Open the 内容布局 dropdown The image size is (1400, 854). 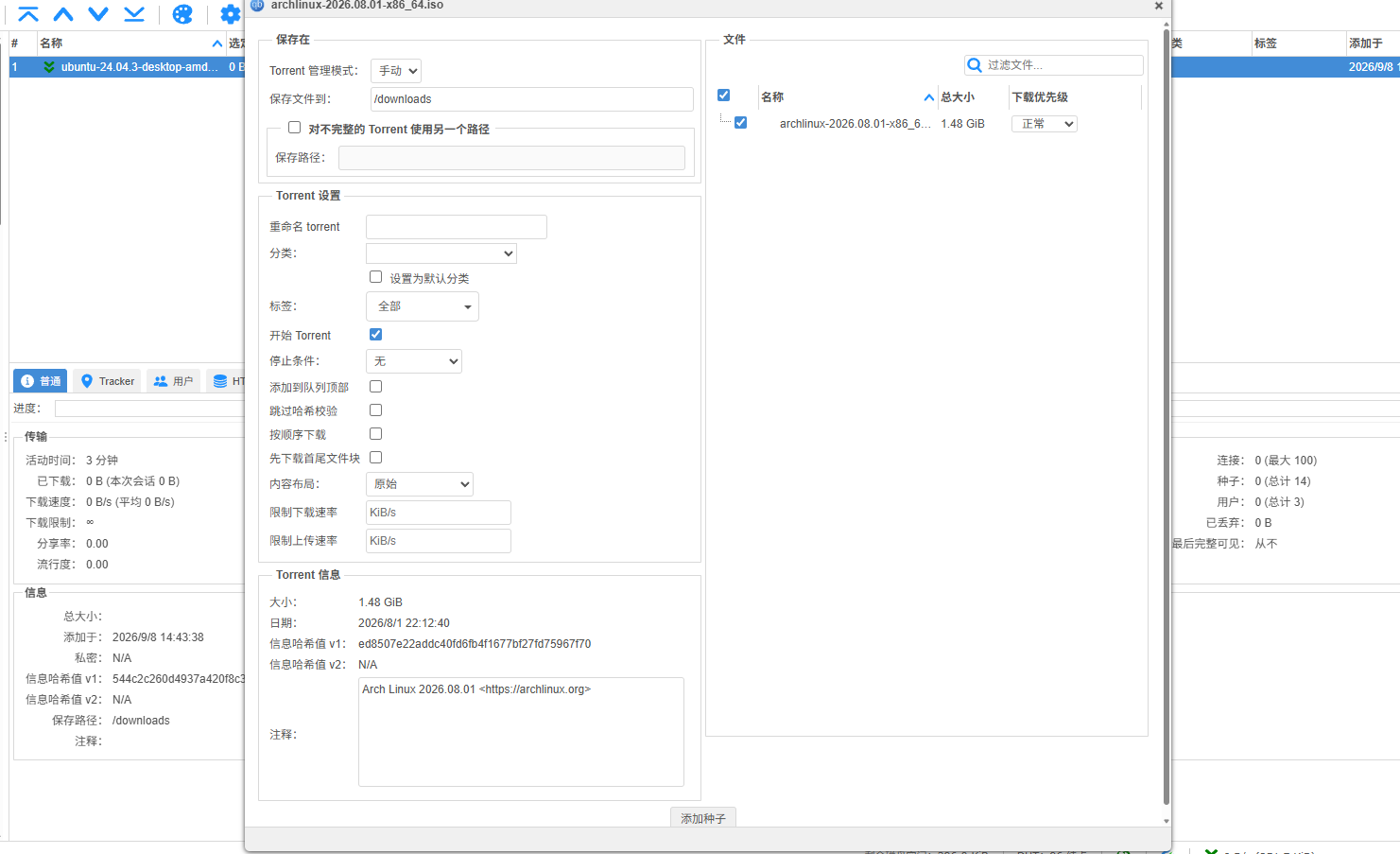coord(420,484)
